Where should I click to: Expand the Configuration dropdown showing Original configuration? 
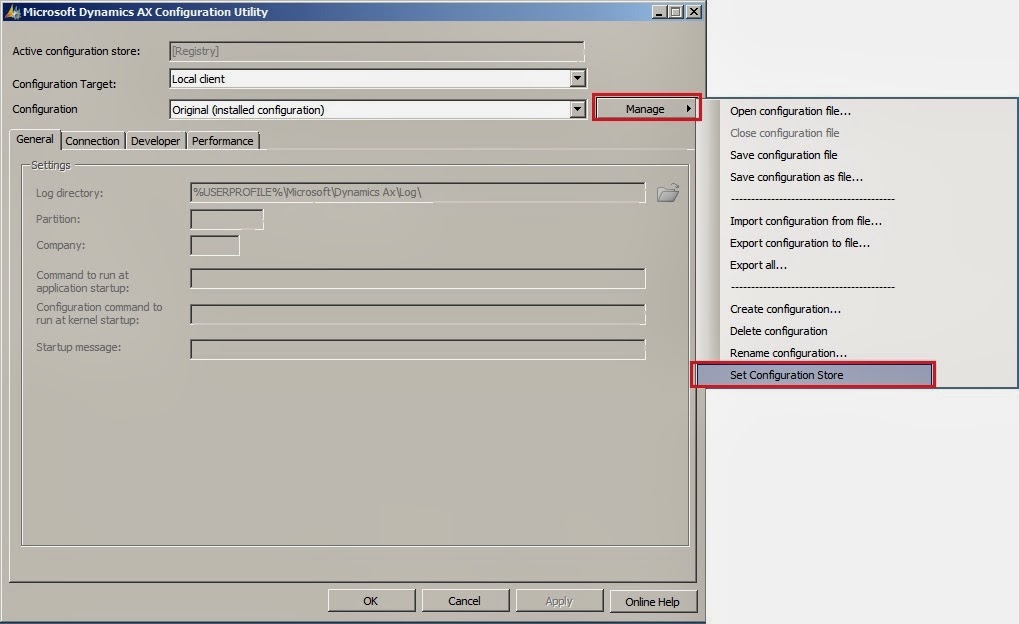(x=578, y=109)
